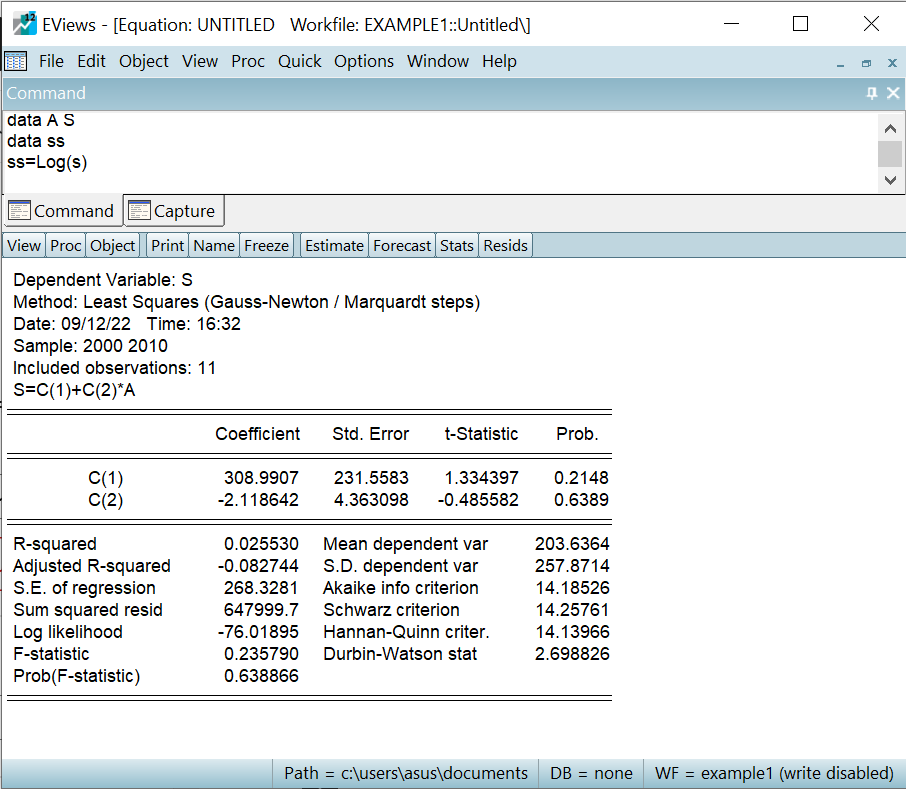
Task: Switch to the Capture tab
Action: [173, 211]
